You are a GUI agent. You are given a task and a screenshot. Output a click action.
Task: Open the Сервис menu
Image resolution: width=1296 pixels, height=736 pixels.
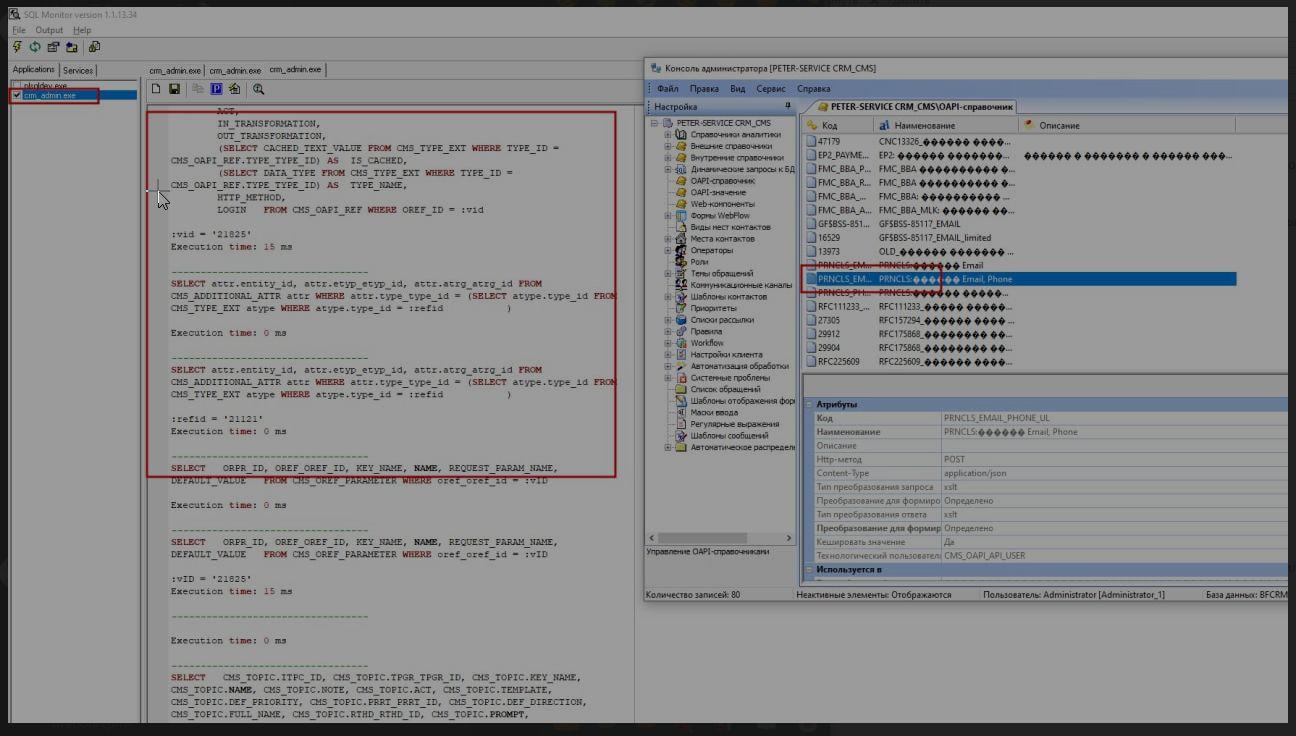[770, 89]
